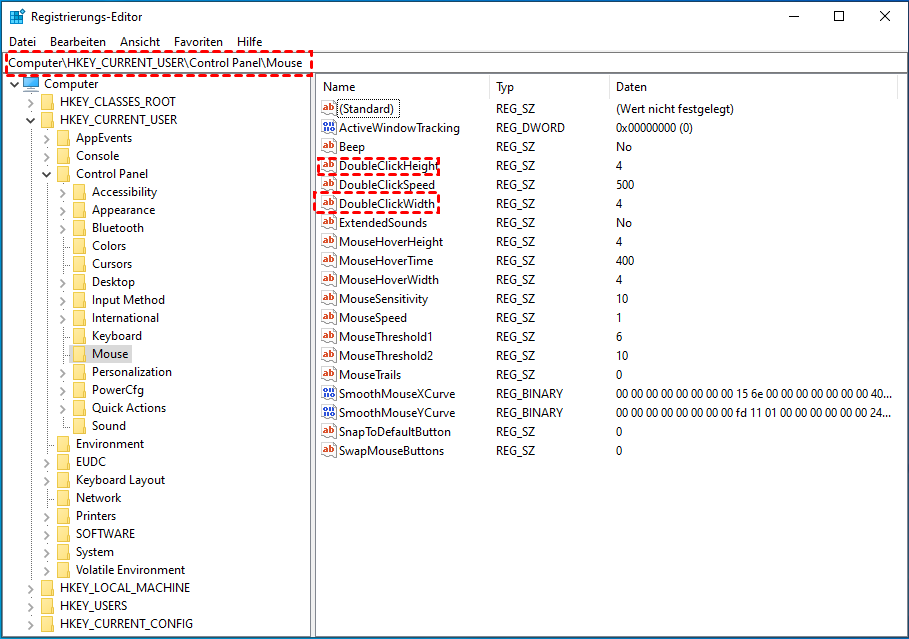
Task: Select the Keyboard key in tree
Action: 117,336
